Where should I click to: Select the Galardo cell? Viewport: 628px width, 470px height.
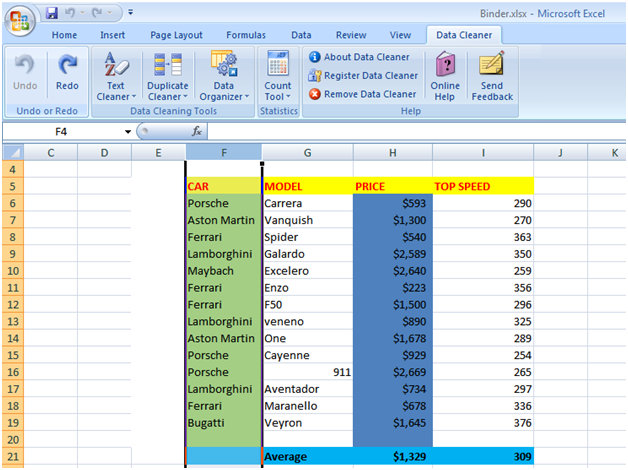(308, 254)
